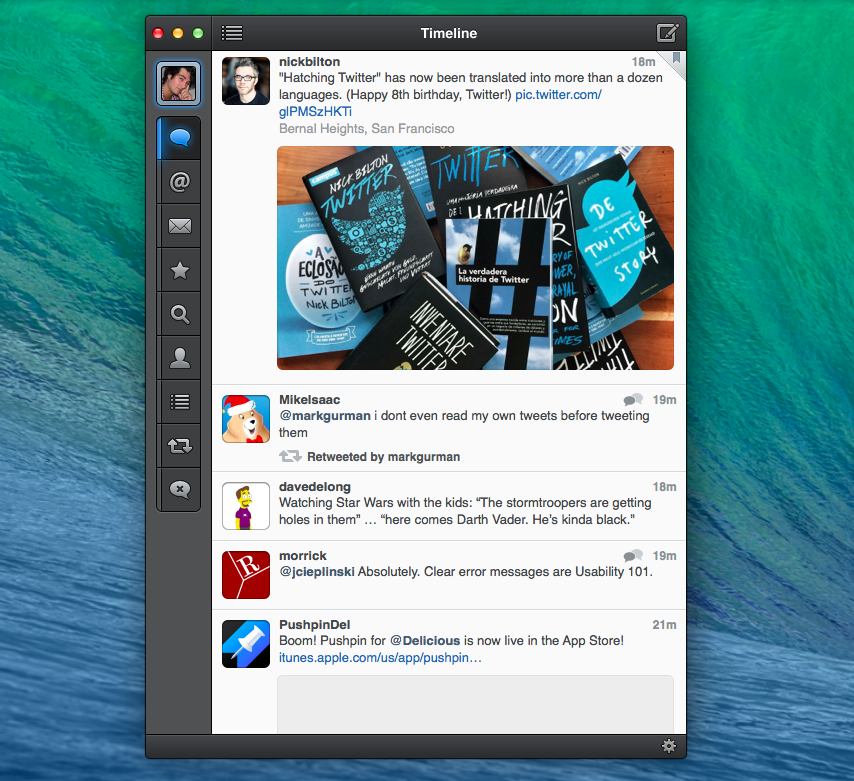Open Direct Messages from the sidebar
The width and height of the screenshot is (854, 781).
tap(179, 225)
